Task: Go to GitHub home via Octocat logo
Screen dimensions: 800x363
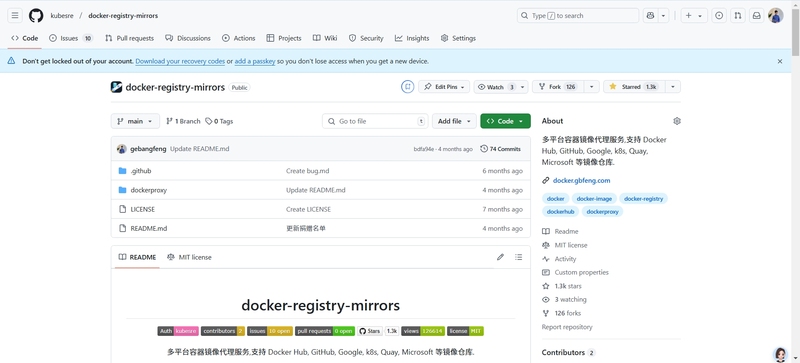Action: 36,16
